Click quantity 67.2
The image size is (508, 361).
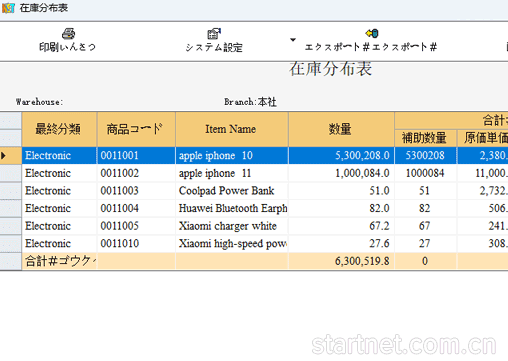341,226
